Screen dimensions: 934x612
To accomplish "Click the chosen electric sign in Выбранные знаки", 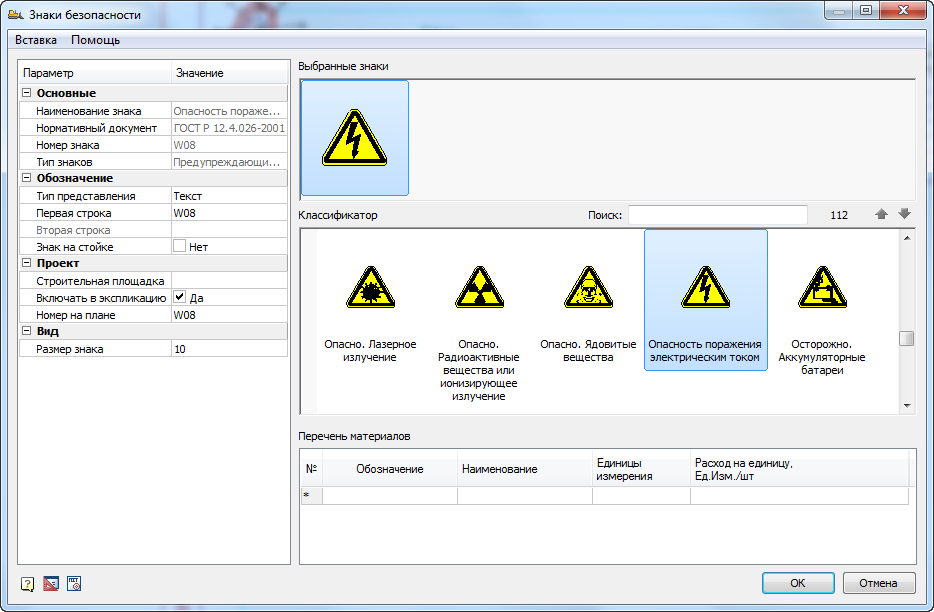I will coord(355,138).
